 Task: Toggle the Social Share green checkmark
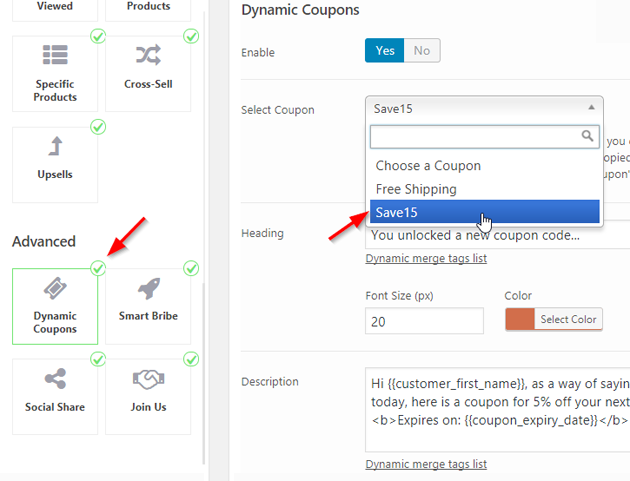point(98,359)
